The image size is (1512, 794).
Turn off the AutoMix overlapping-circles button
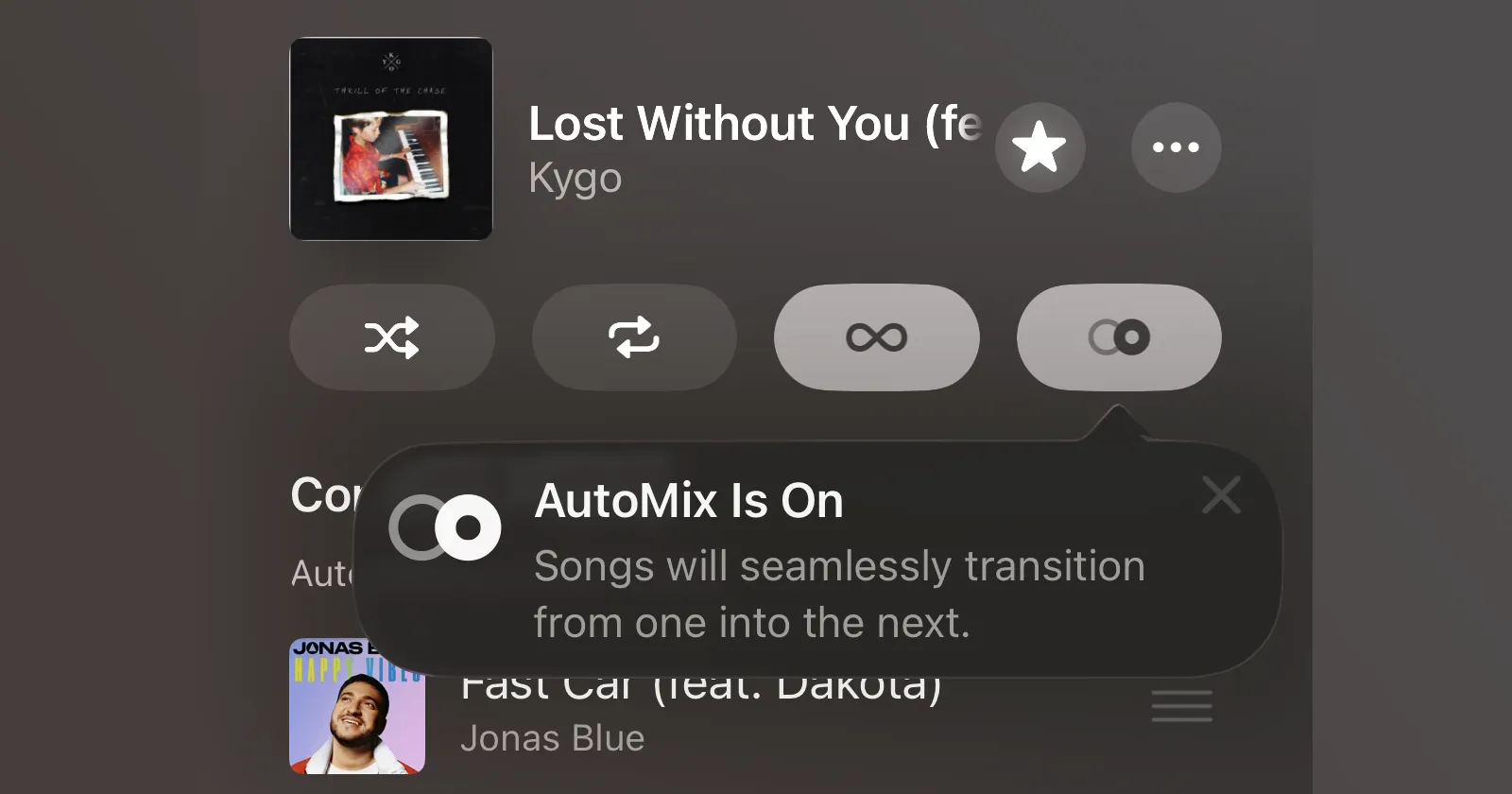coord(1119,337)
